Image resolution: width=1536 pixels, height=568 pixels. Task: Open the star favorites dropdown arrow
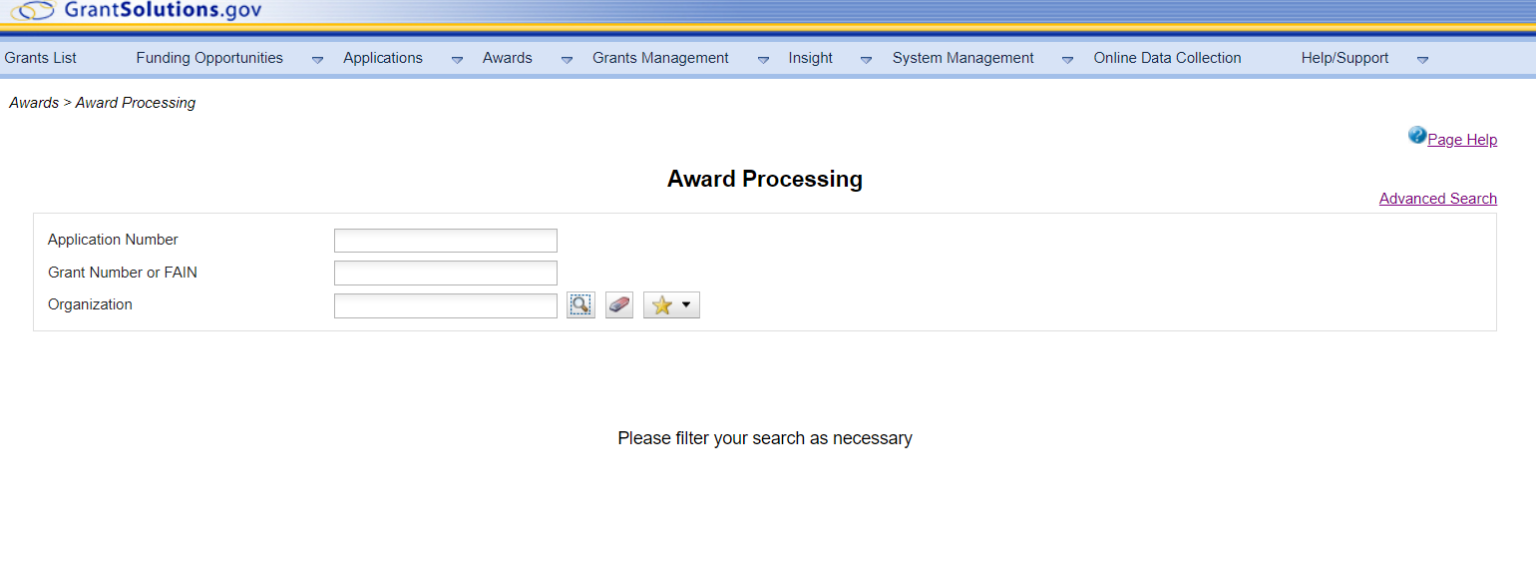pyautogui.click(x=686, y=305)
